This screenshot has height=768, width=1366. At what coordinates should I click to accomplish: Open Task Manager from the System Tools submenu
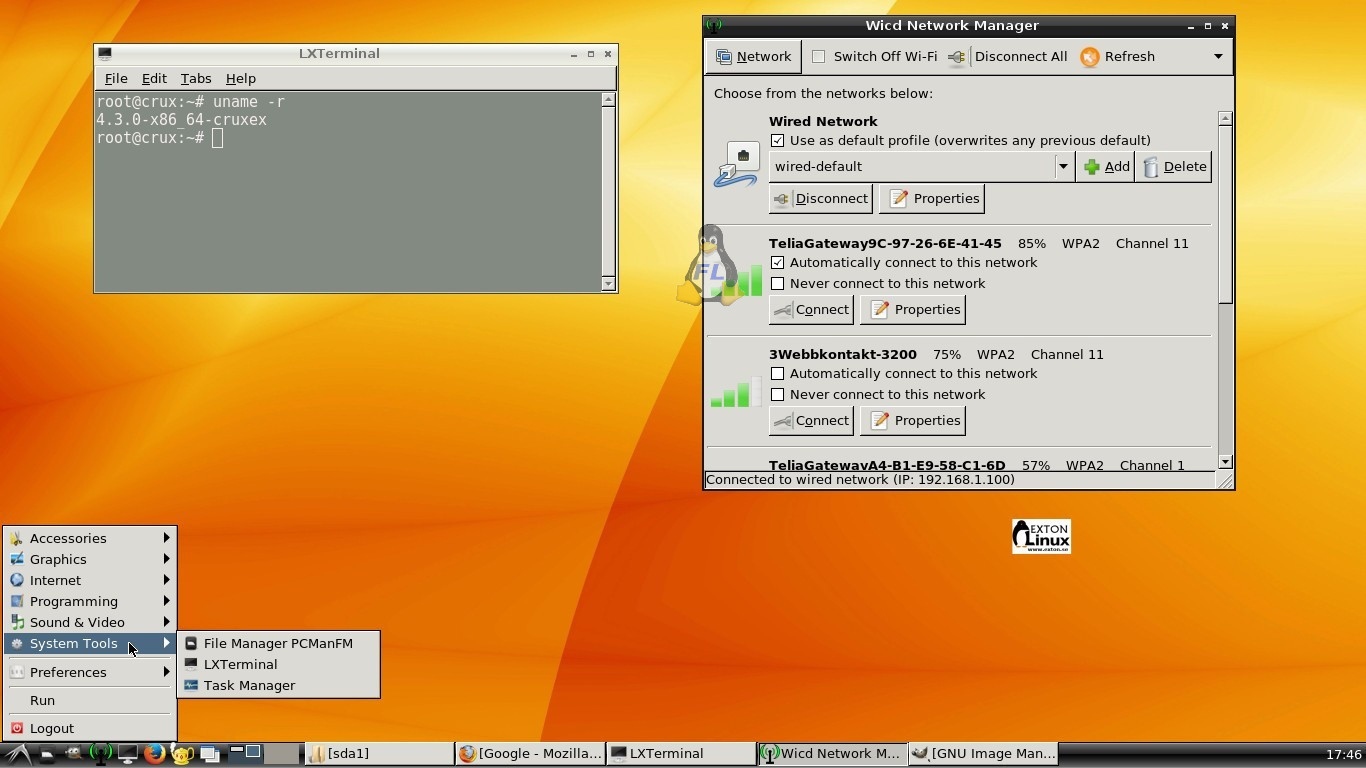click(278, 685)
